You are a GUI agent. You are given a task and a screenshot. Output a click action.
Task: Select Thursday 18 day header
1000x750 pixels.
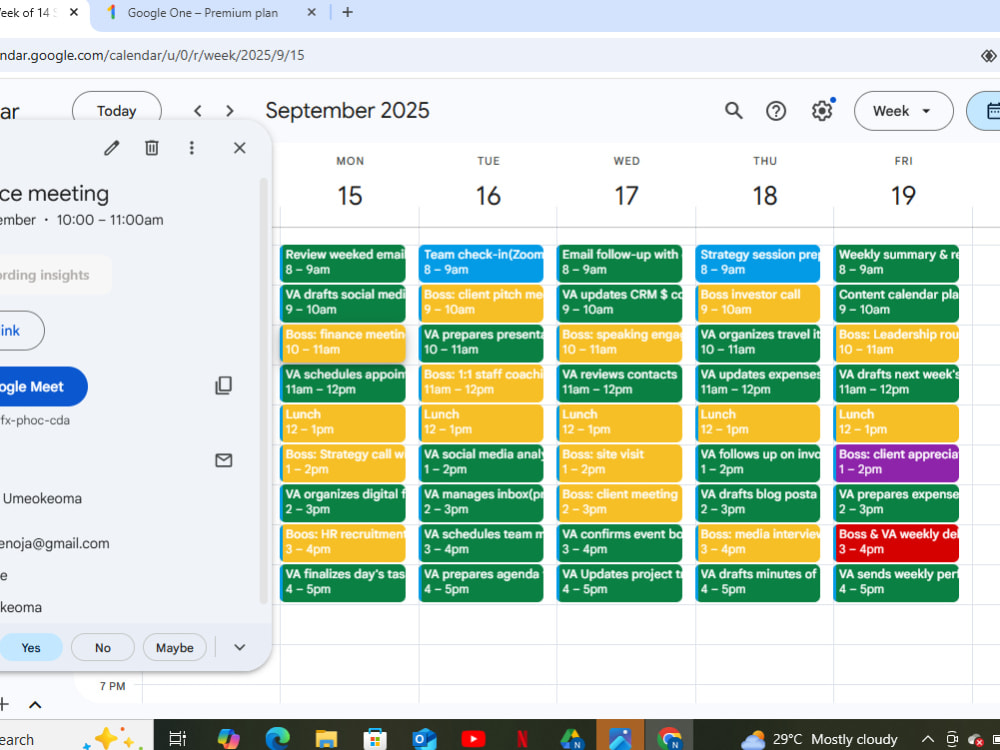765,195
